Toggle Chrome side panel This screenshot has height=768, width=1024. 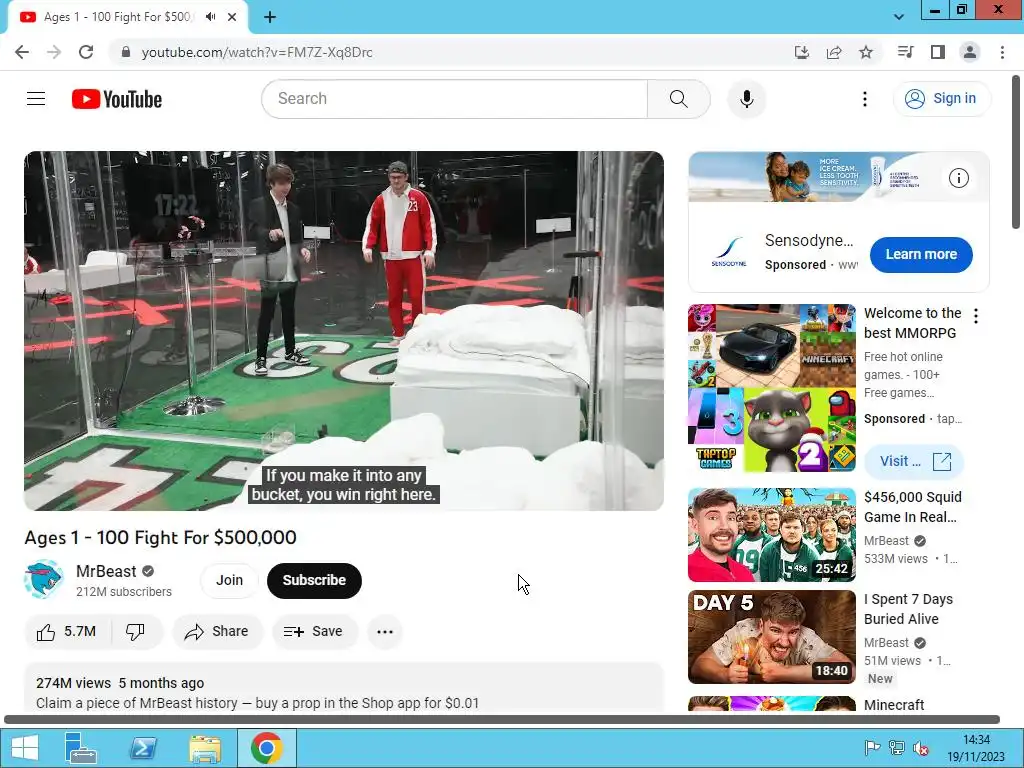[938, 52]
